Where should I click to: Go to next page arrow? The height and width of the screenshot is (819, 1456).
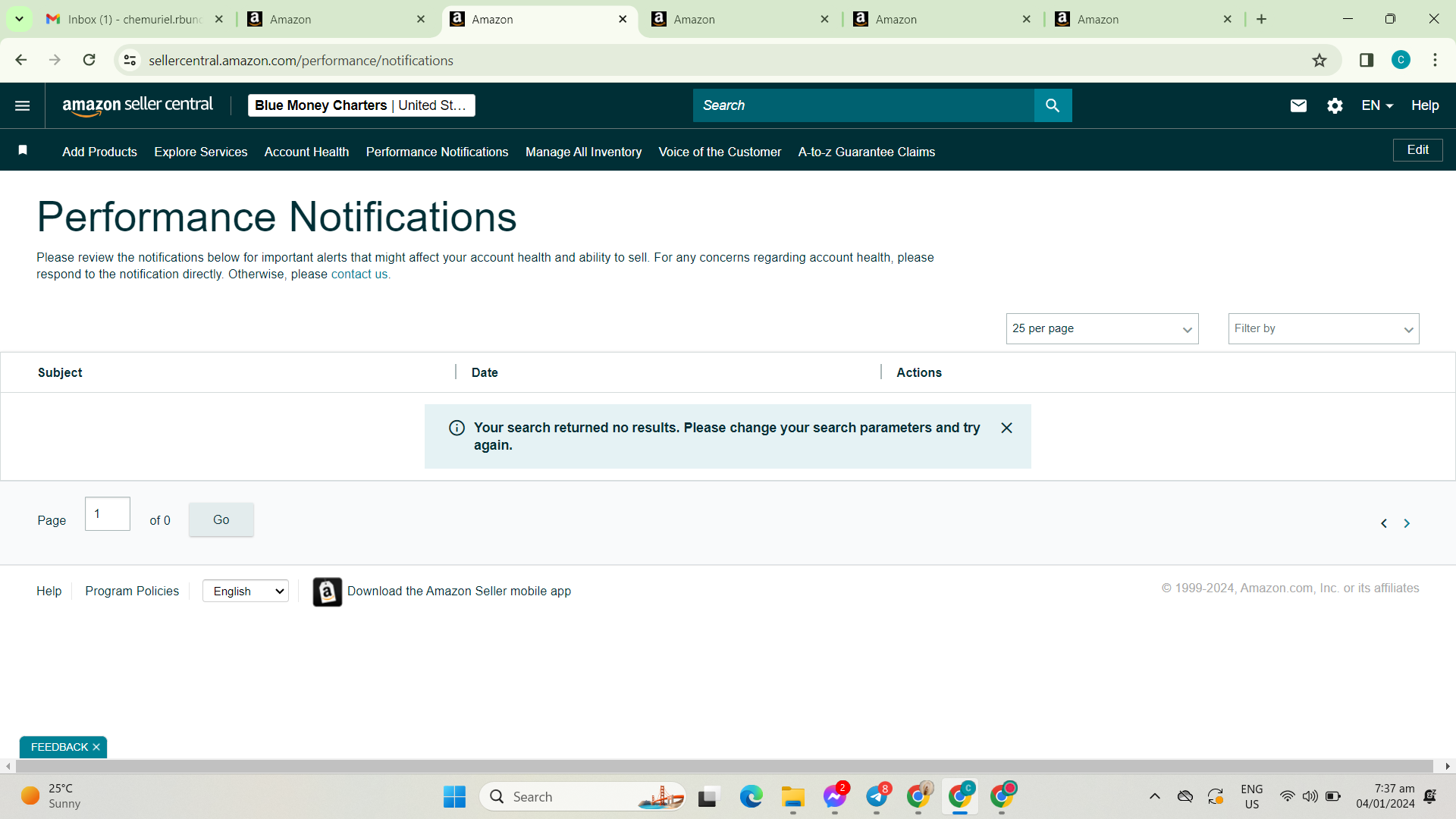[1407, 523]
